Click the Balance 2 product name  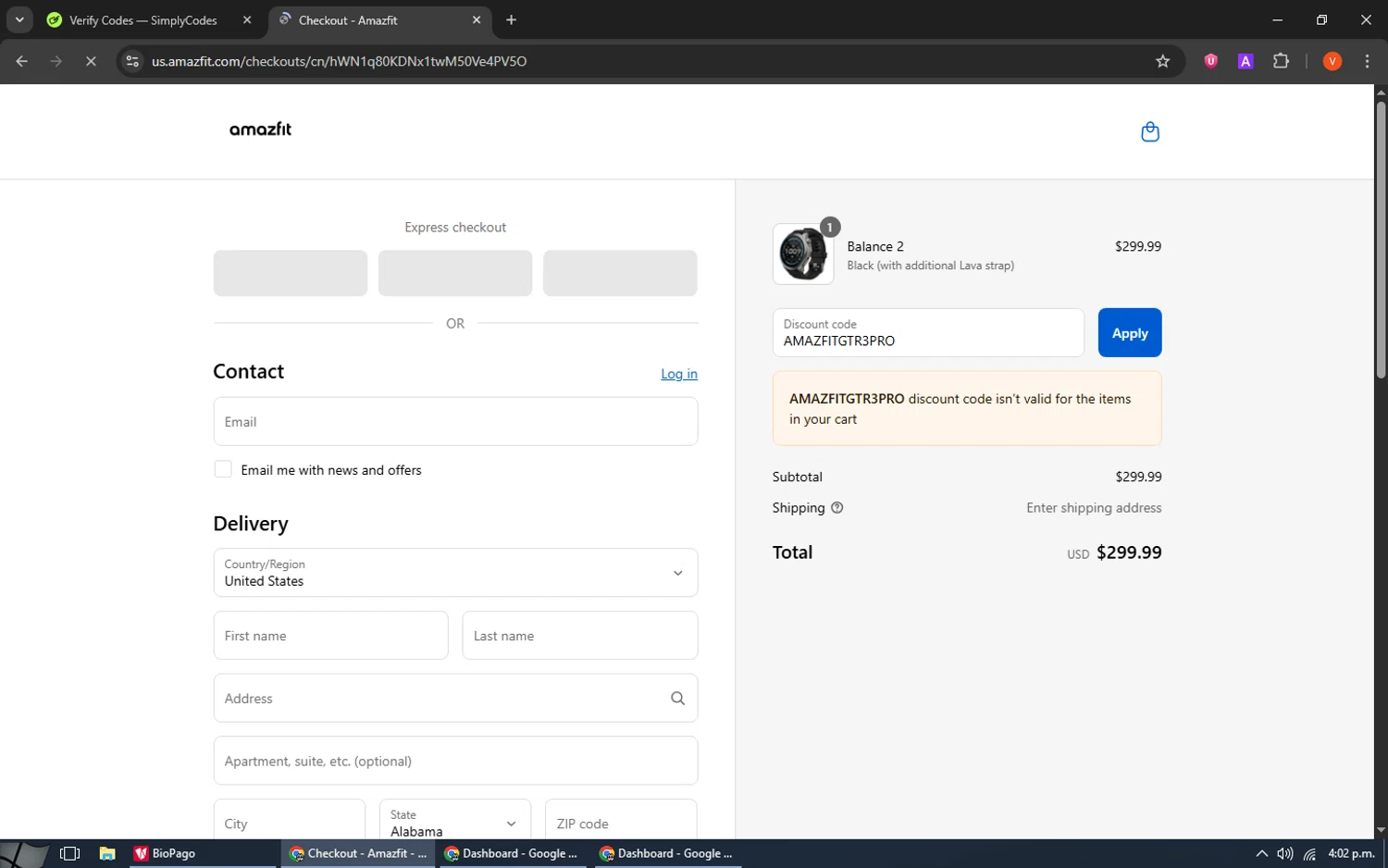click(x=875, y=246)
